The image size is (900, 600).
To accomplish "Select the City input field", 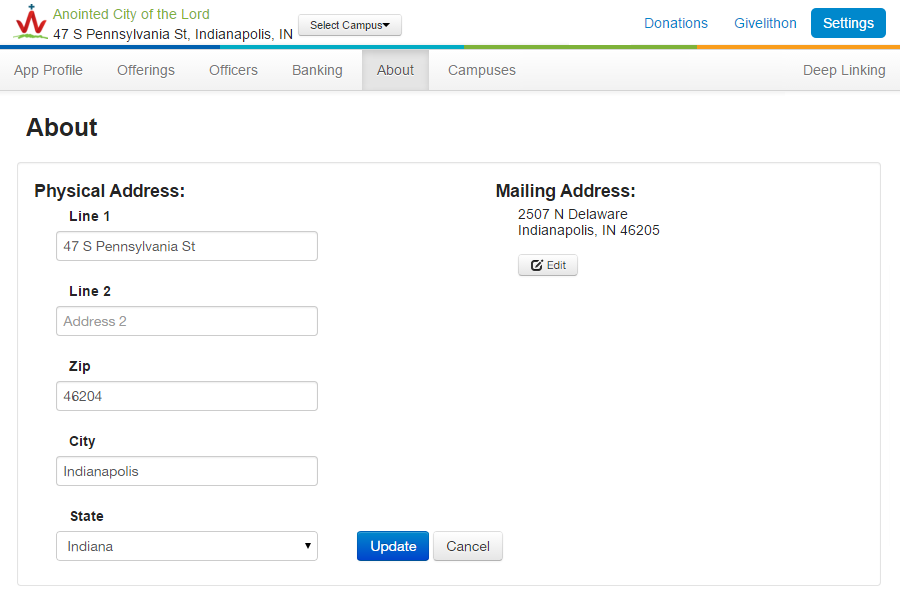I will (187, 471).
